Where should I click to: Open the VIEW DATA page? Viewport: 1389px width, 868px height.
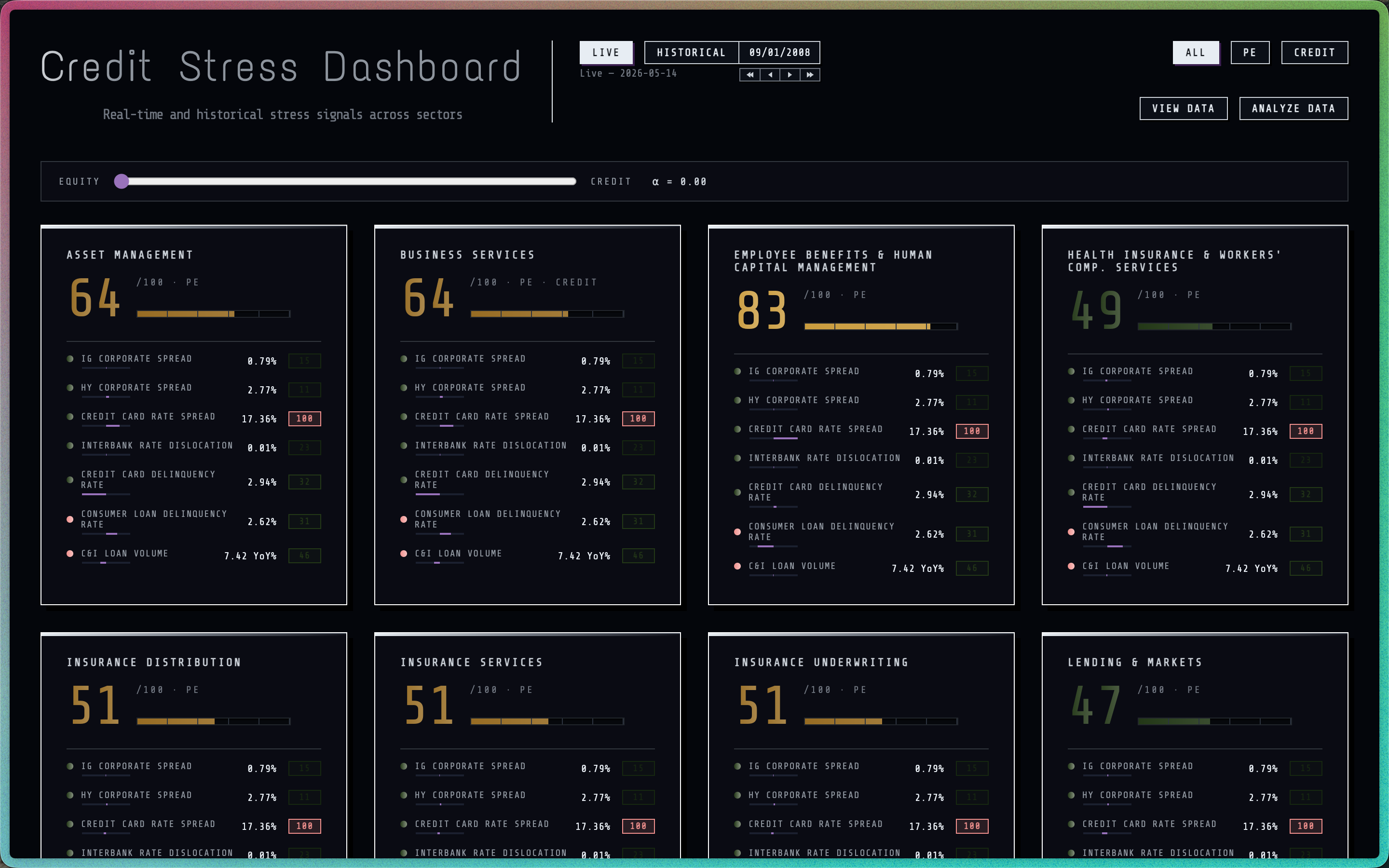point(1184,108)
